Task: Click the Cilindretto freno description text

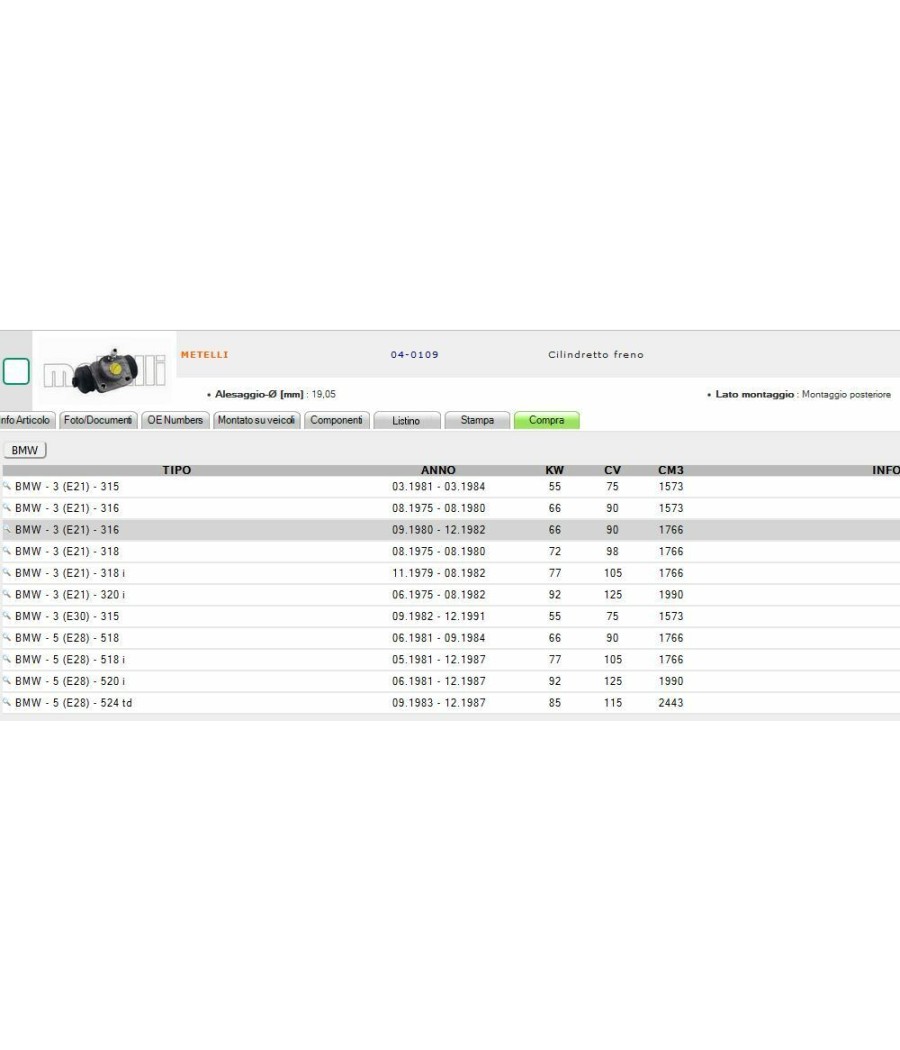Action: pos(595,354)
